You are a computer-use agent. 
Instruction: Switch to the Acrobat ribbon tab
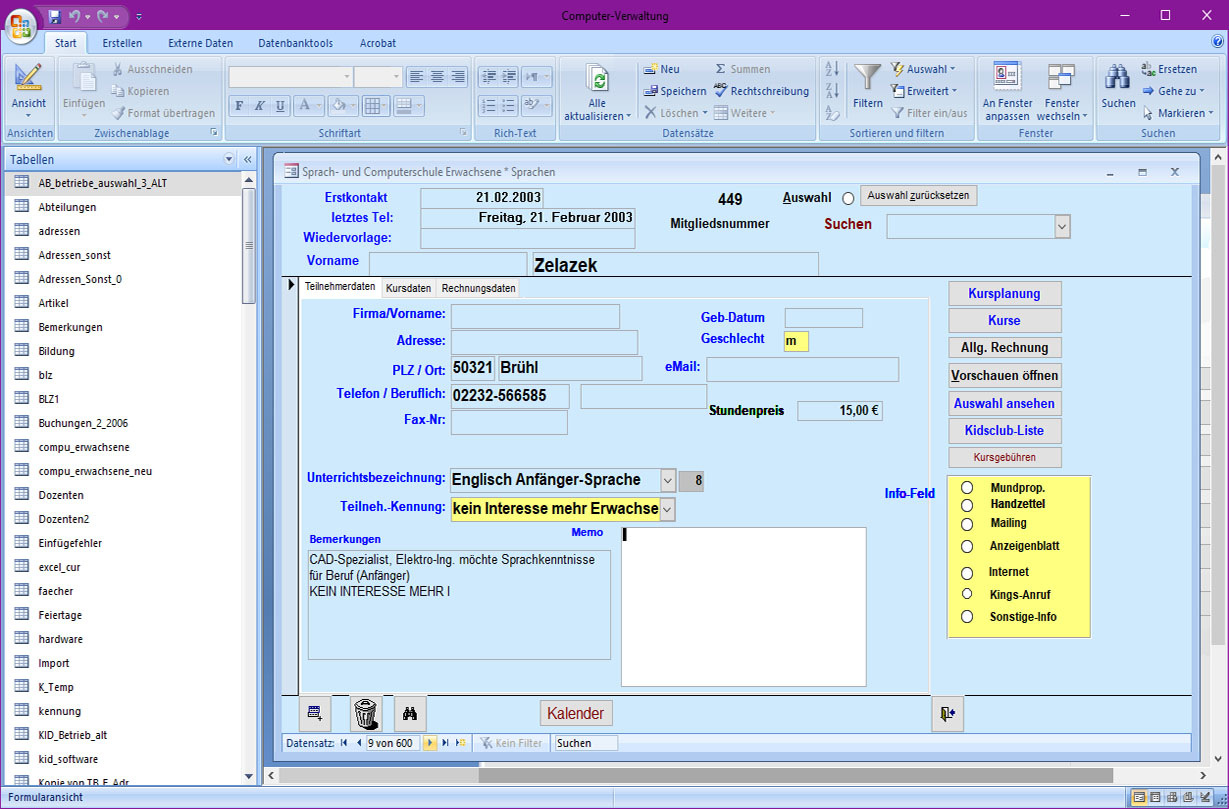(x=378, y=43)
